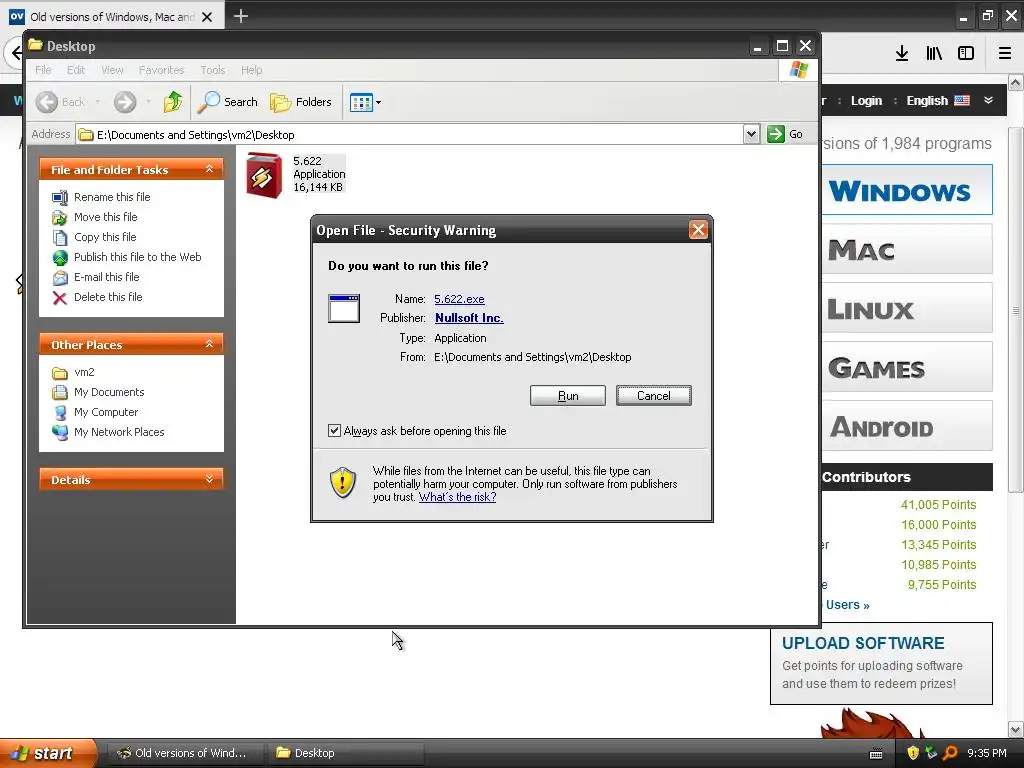The image size is (1024, 768).
Task: Click the security shield tray icon
Action: (913, 753)
